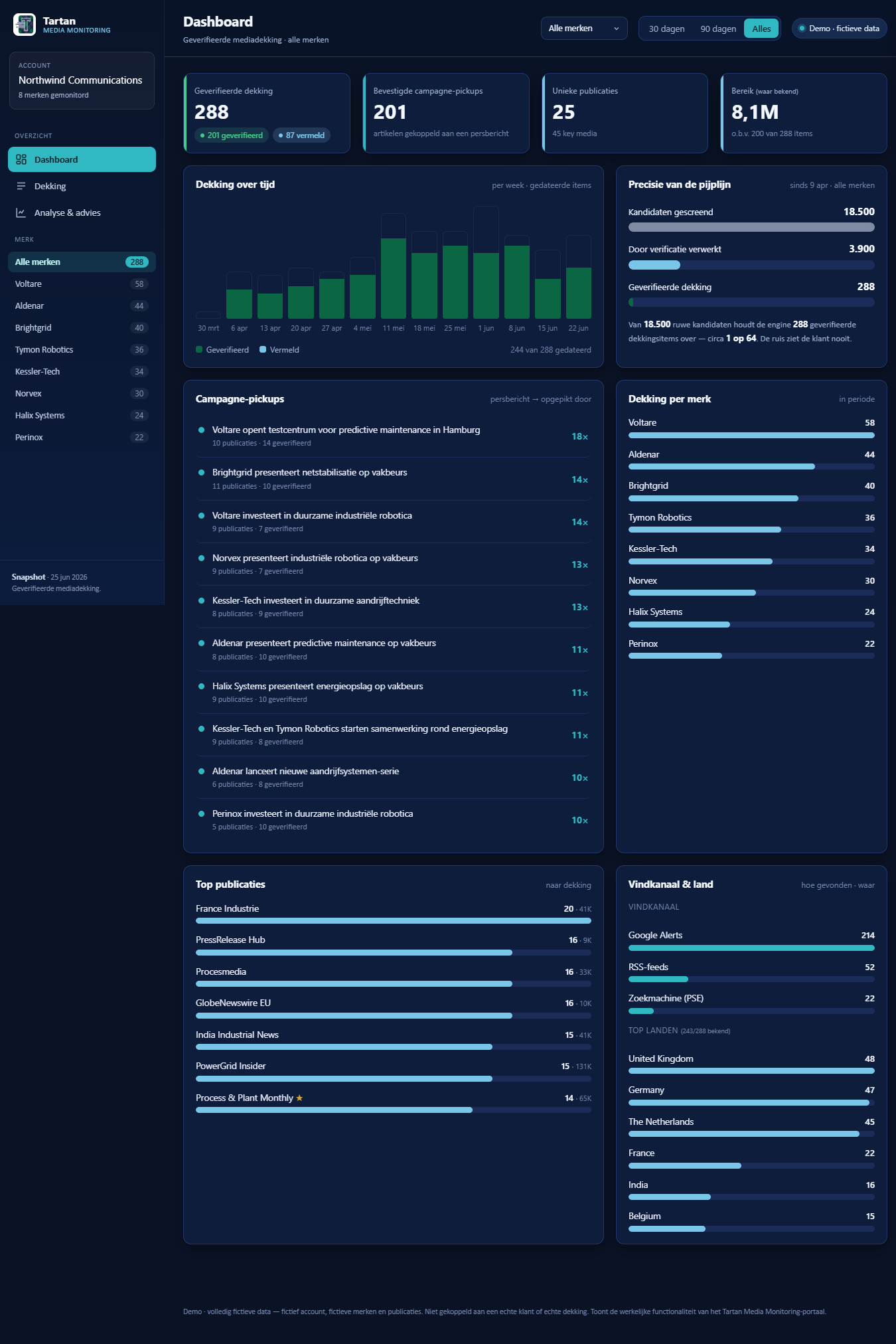This screenshot has width=896, height=1344.
Task: Select the 30 dagen period
Action: point(666,29)
